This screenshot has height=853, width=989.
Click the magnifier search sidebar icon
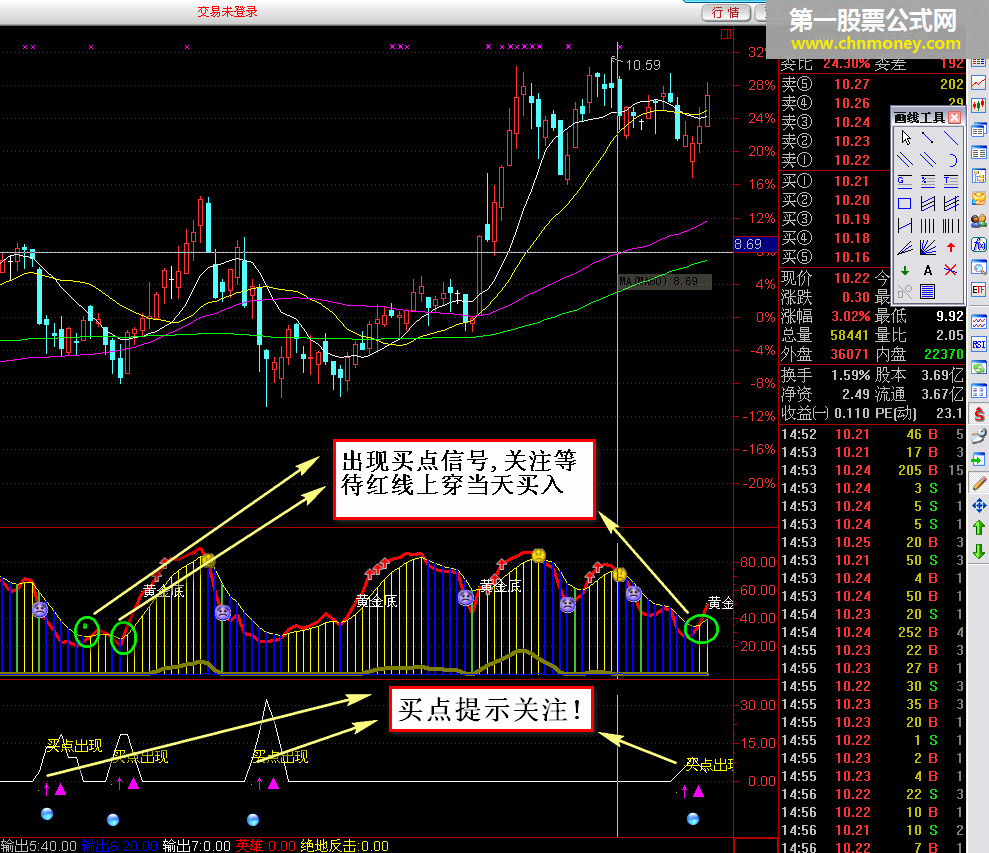coord(979,267)
